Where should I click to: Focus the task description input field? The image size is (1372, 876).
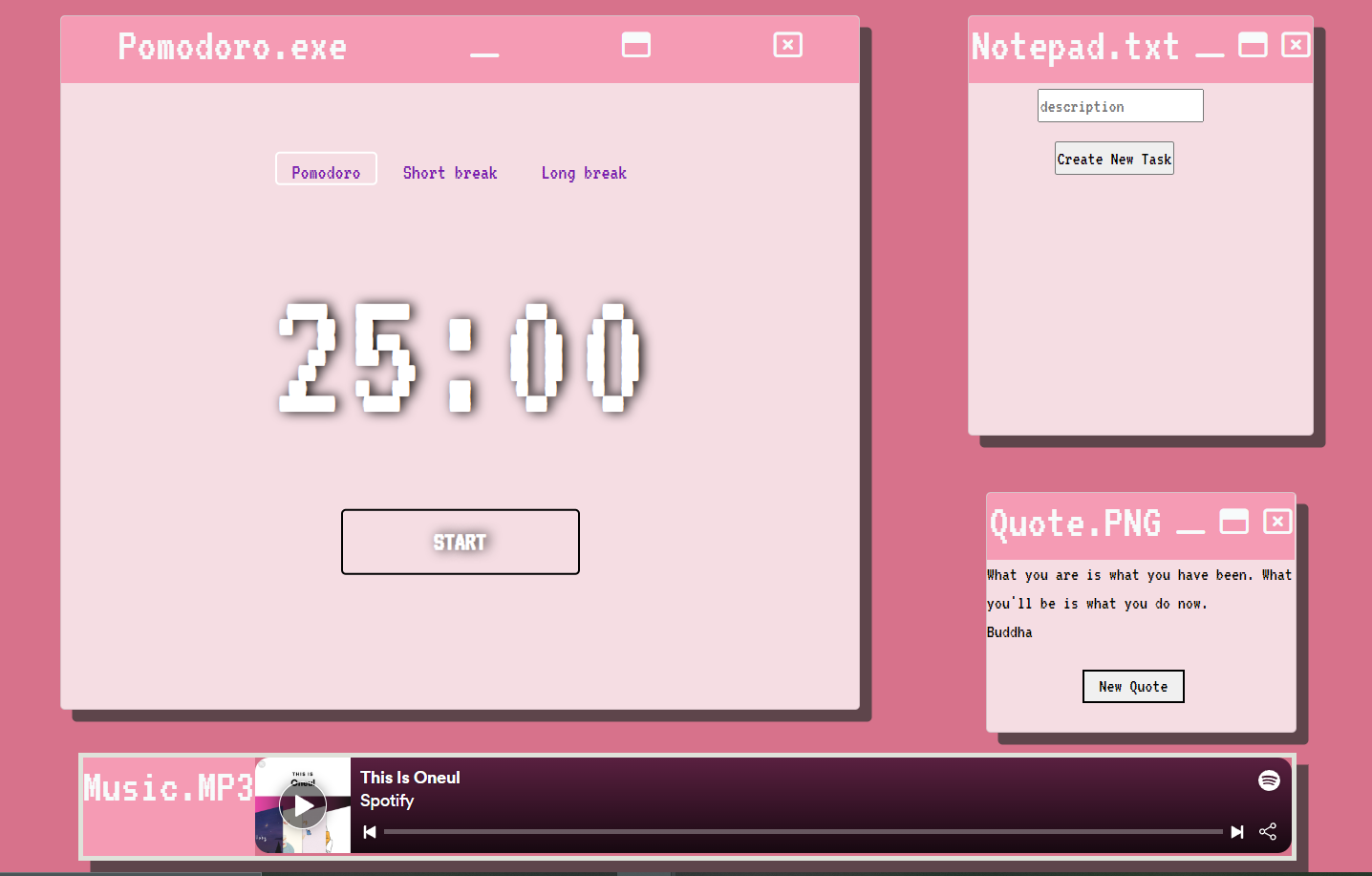pos(1121,106)
